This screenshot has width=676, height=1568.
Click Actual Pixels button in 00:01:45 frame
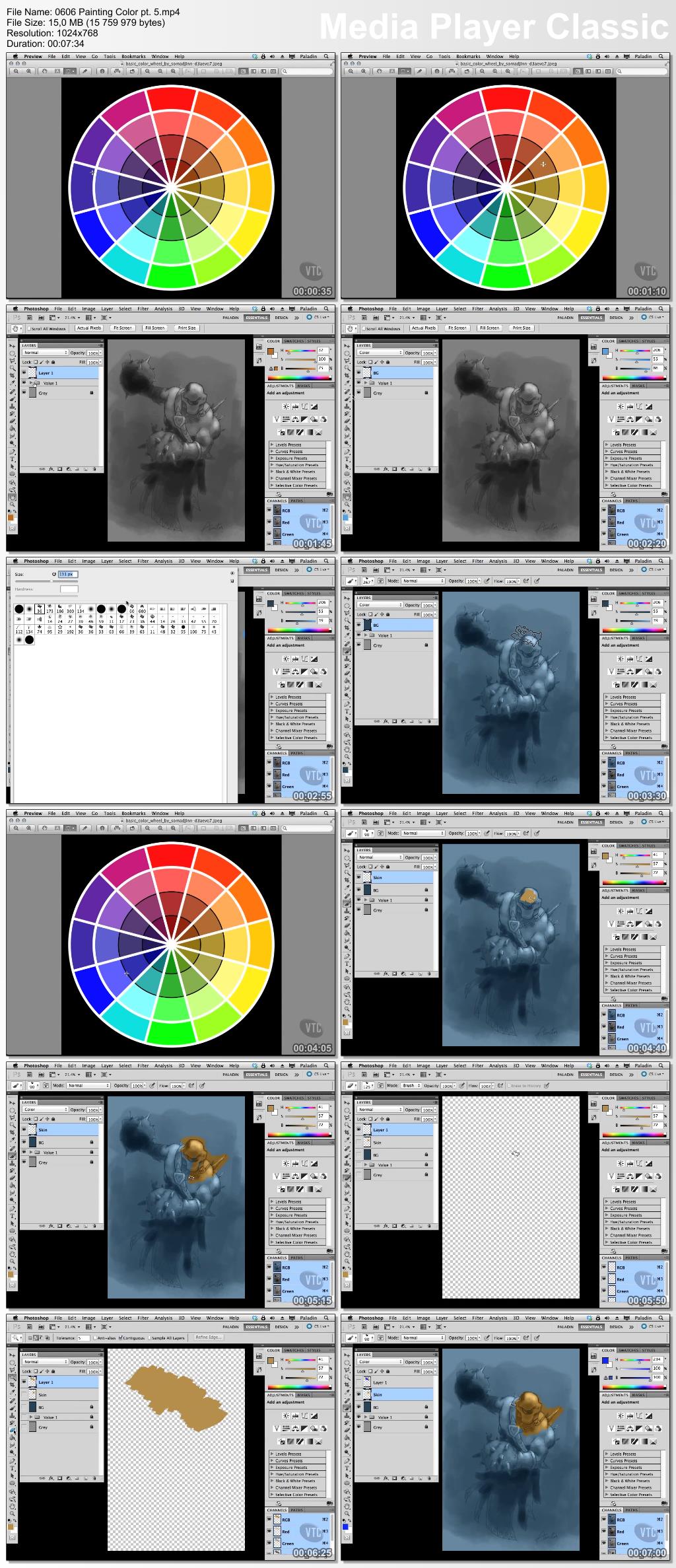[x=89, y=328]
